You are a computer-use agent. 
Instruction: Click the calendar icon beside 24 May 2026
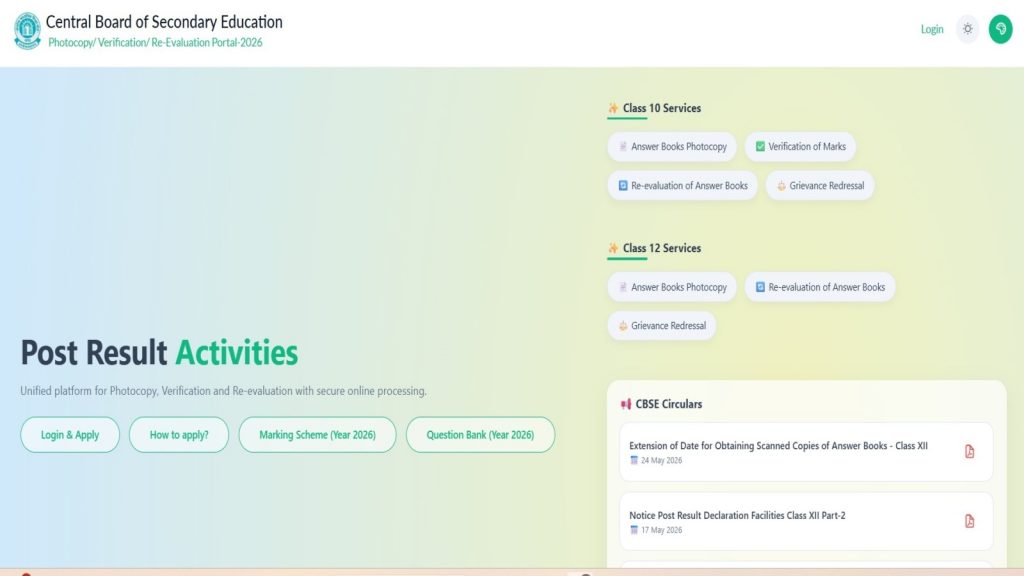click(x=633, y=460)
